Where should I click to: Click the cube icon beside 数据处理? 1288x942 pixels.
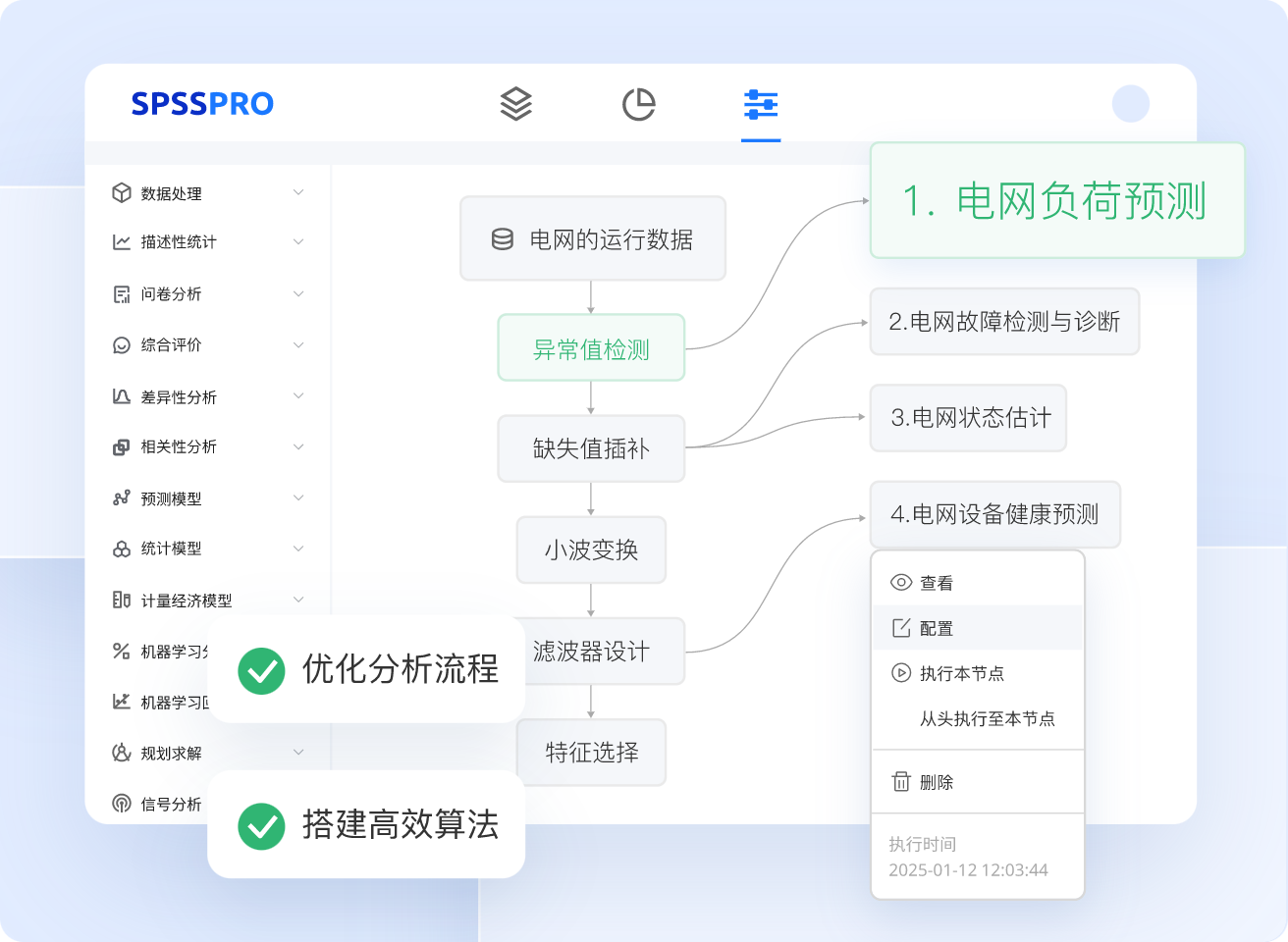point(122,193)
